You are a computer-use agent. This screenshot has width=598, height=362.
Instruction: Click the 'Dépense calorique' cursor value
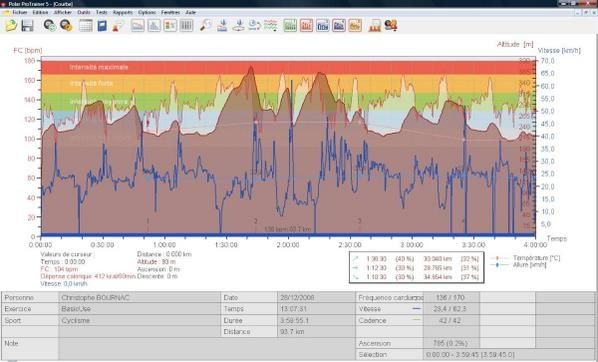88,276
